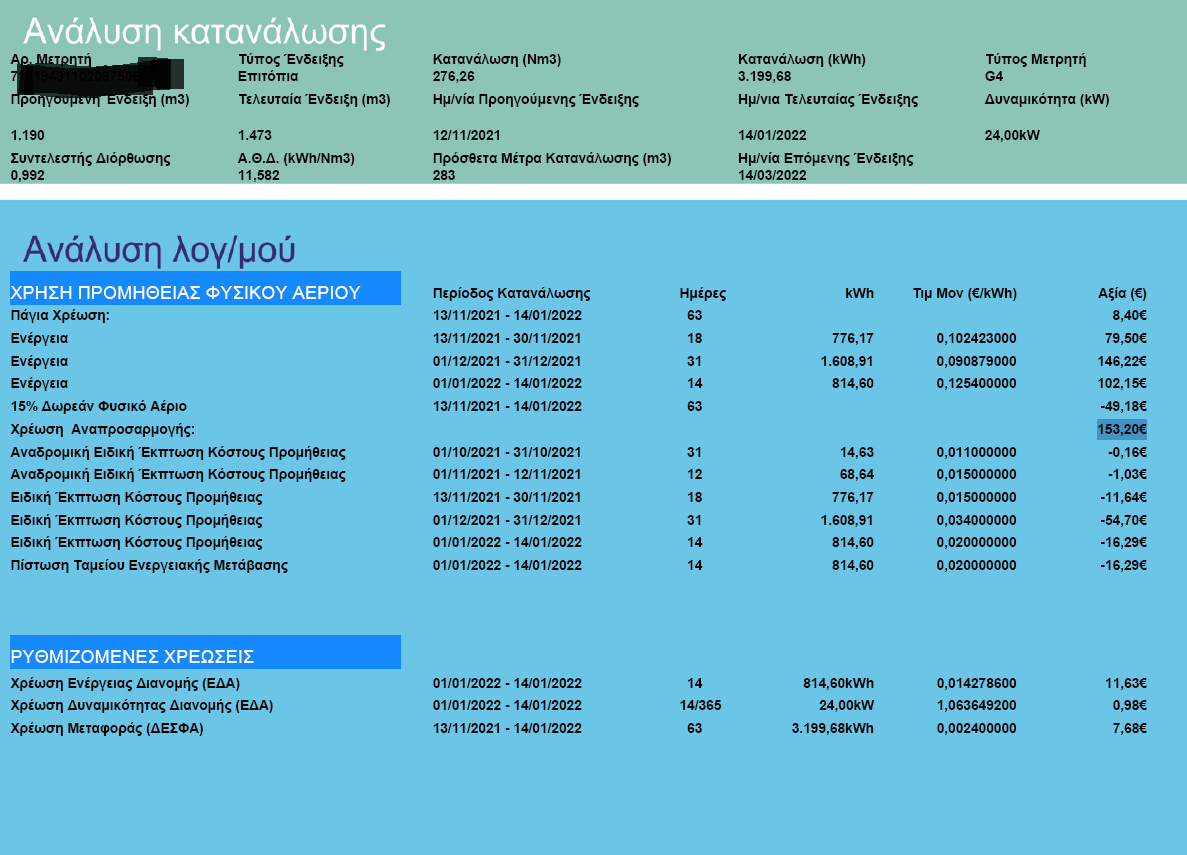Click the unit price 0,102423000
This screenshot has width=1187, height=855.
click(x=977, y=339)
